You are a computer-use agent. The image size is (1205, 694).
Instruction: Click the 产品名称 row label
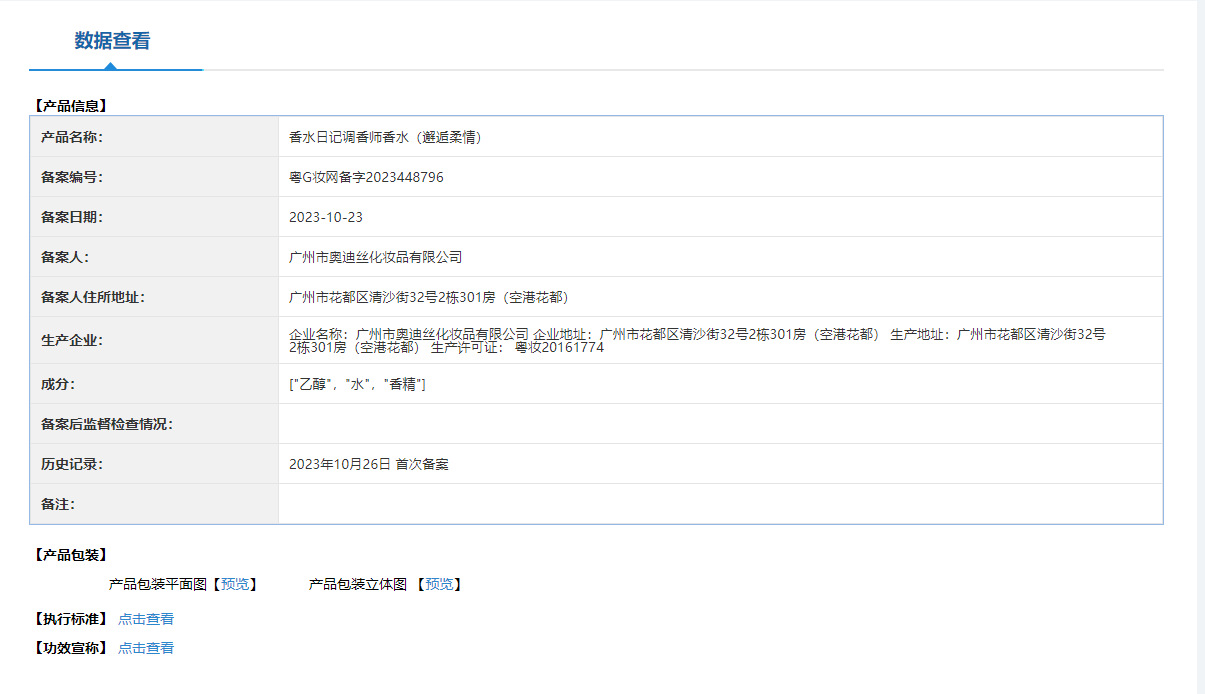click(x=72, y=137)
